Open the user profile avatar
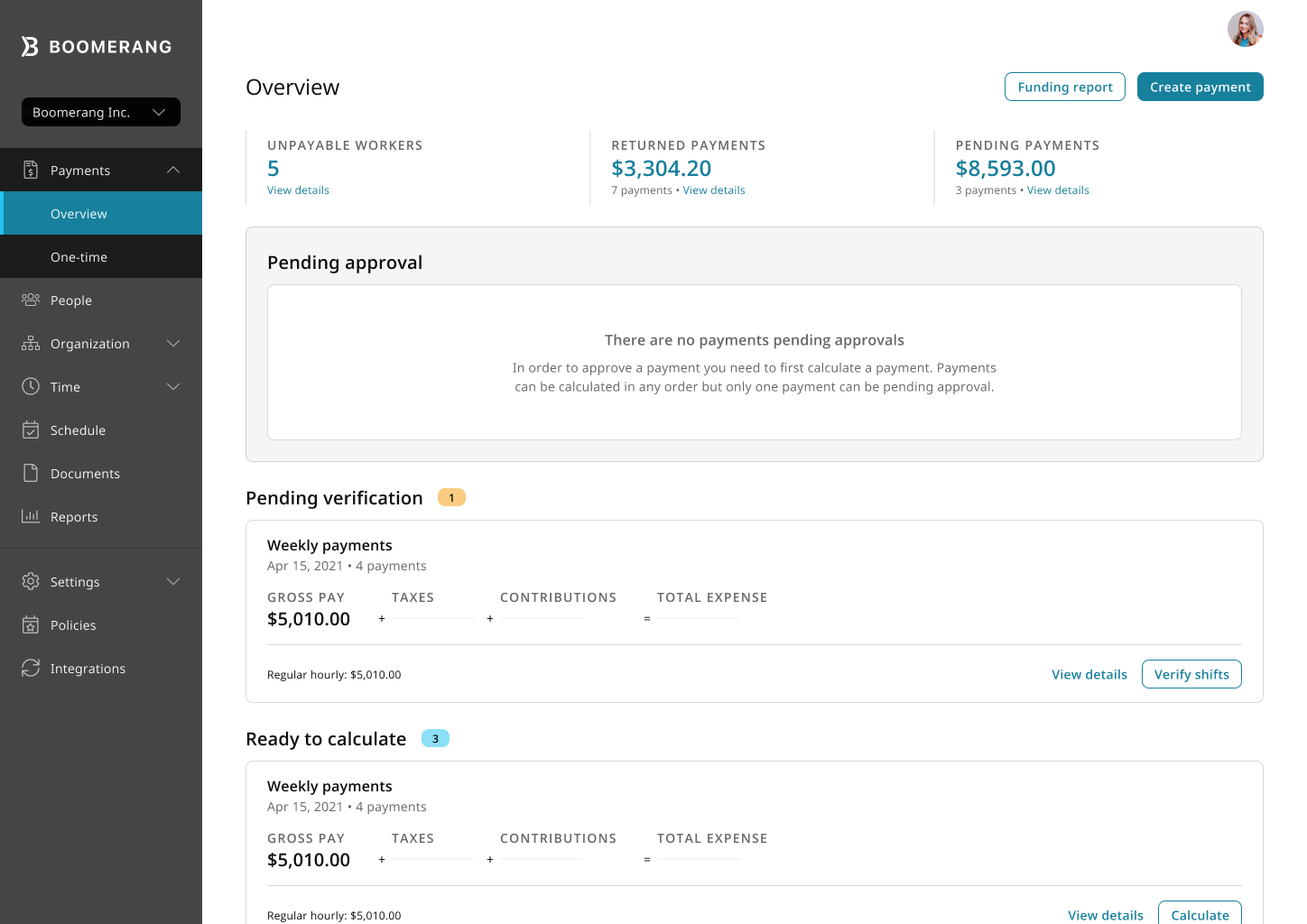Viewport: 1307px width, 924px height. click(x=1245, y=29)
